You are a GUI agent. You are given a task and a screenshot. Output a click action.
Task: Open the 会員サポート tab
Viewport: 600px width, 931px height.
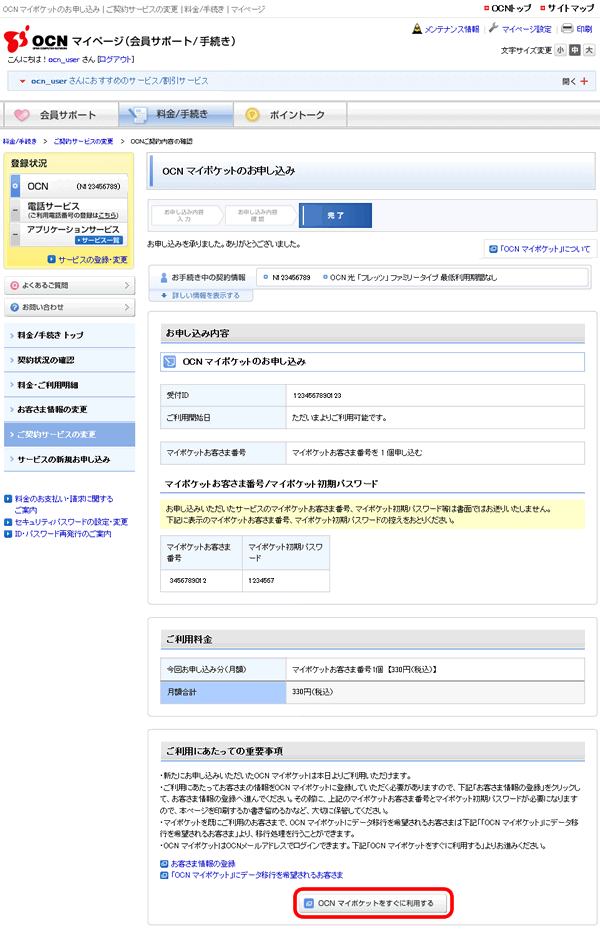60,115
